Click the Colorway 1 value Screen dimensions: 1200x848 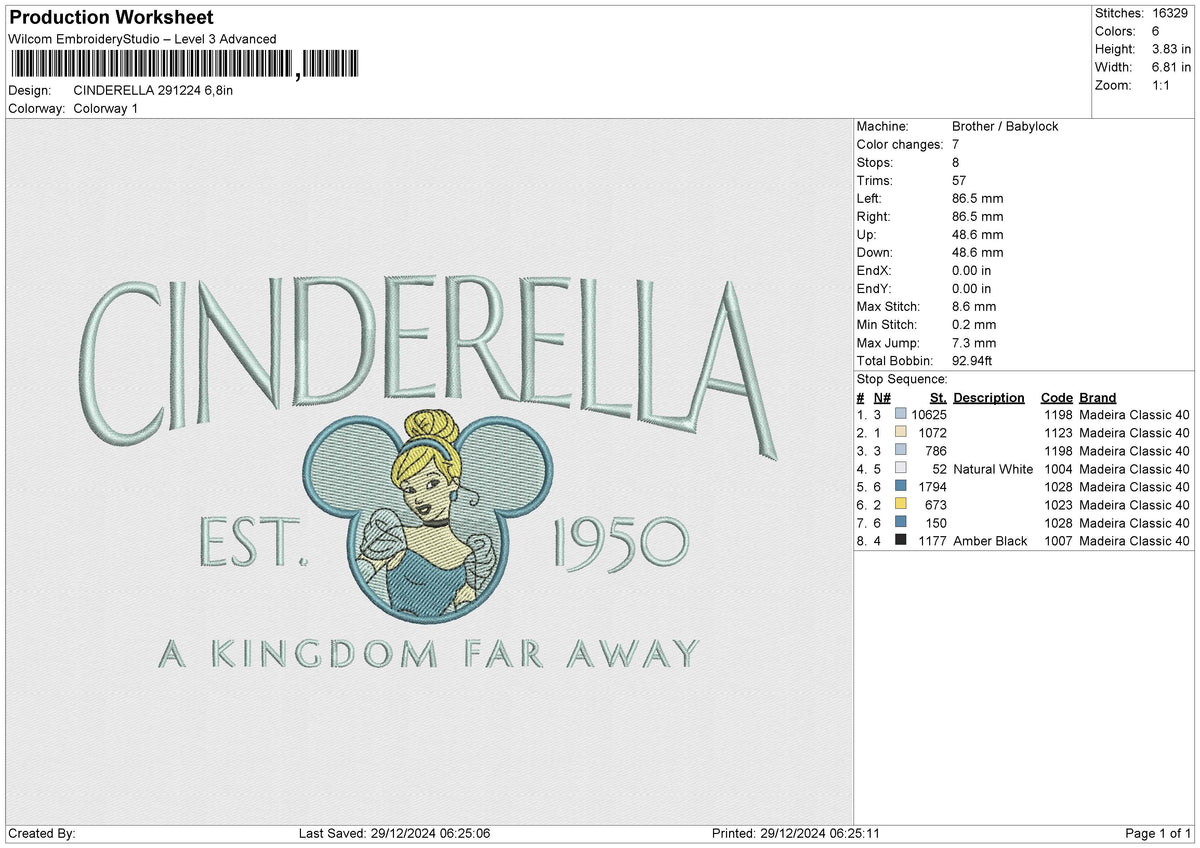click(106, 108)
